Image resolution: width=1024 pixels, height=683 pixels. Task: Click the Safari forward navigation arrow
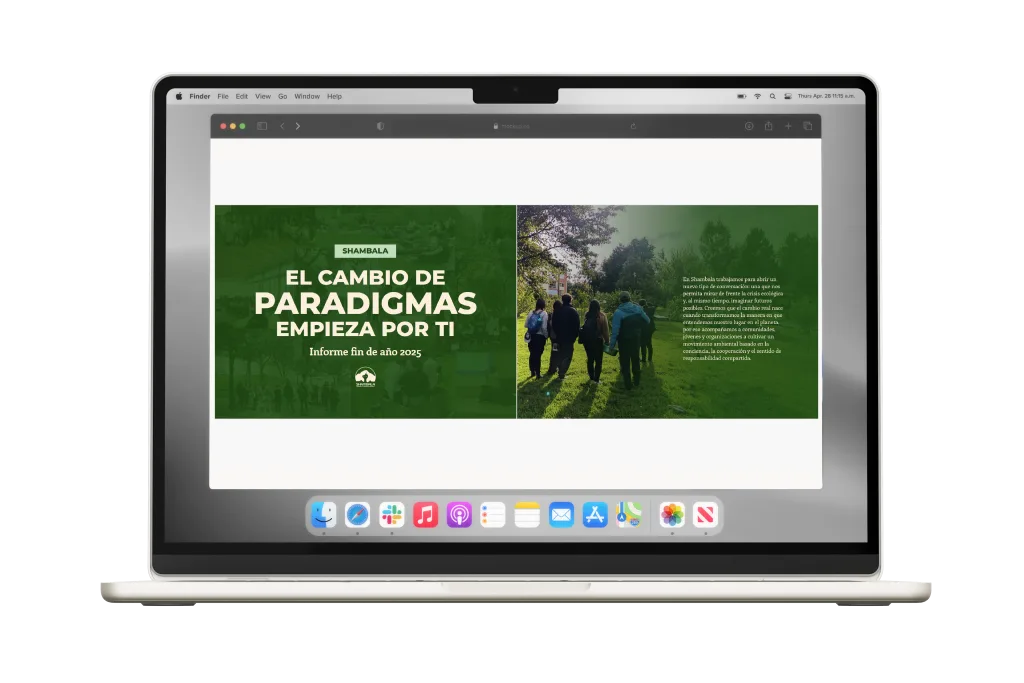(x=298, y=126)
